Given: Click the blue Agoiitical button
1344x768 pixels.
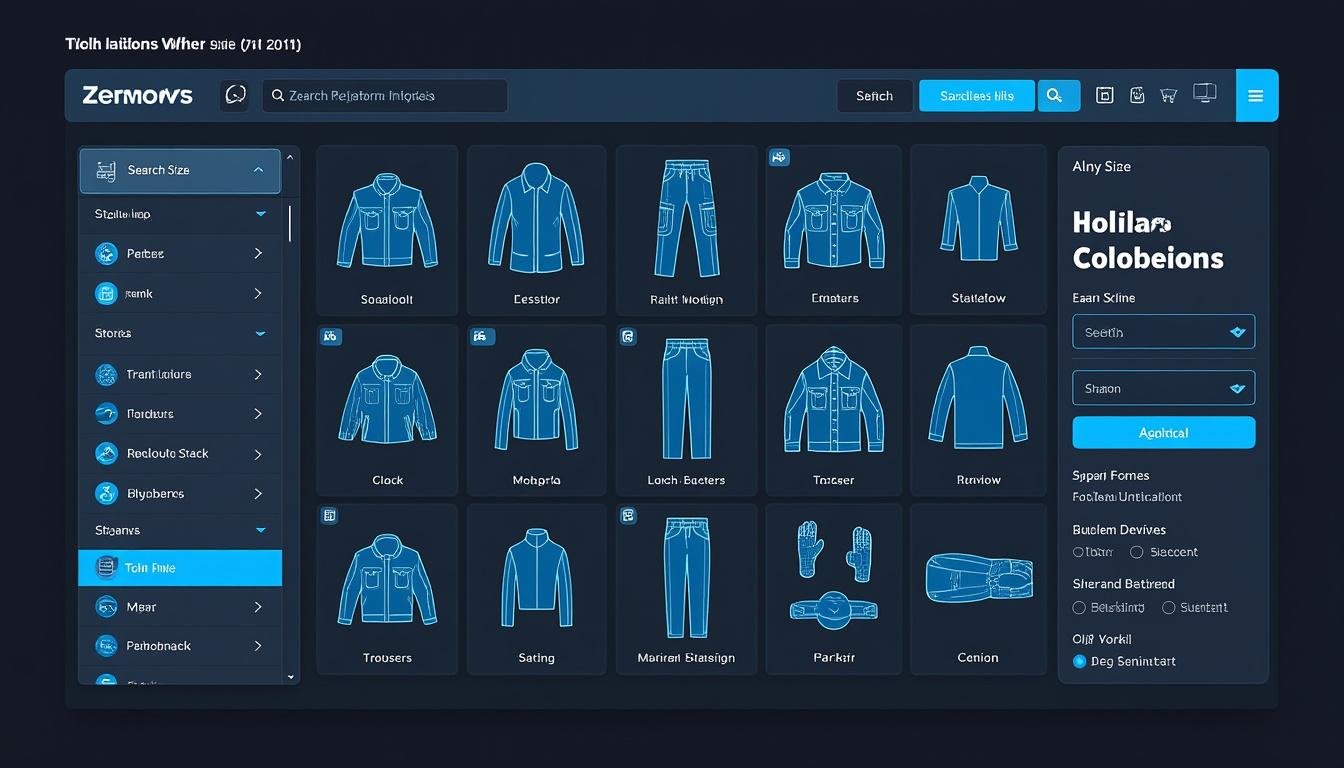Looking at the screenshot, I should click(1163, 433).
